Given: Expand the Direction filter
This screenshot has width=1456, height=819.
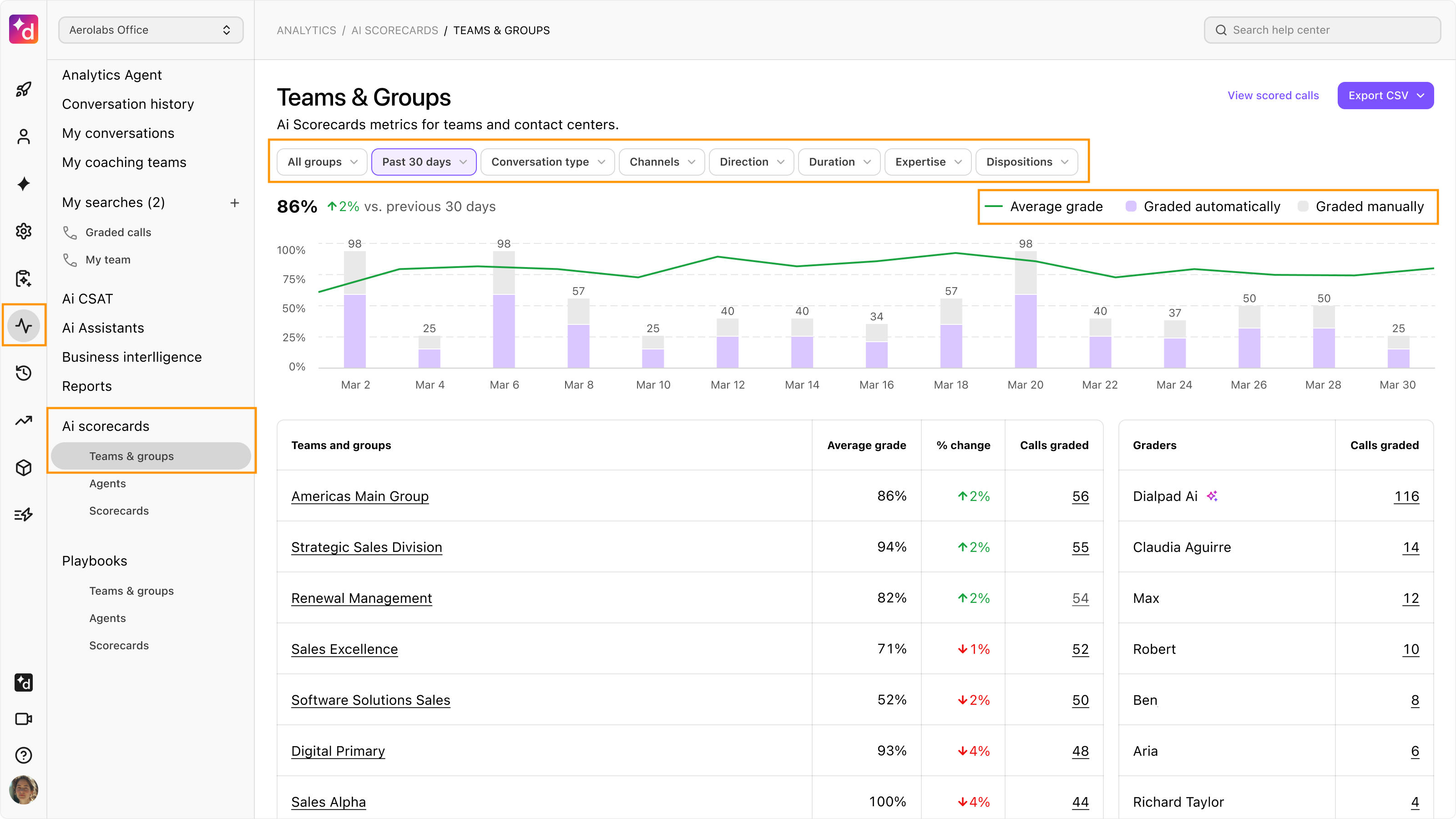Looking at the screenshot, I should [752, 162].
